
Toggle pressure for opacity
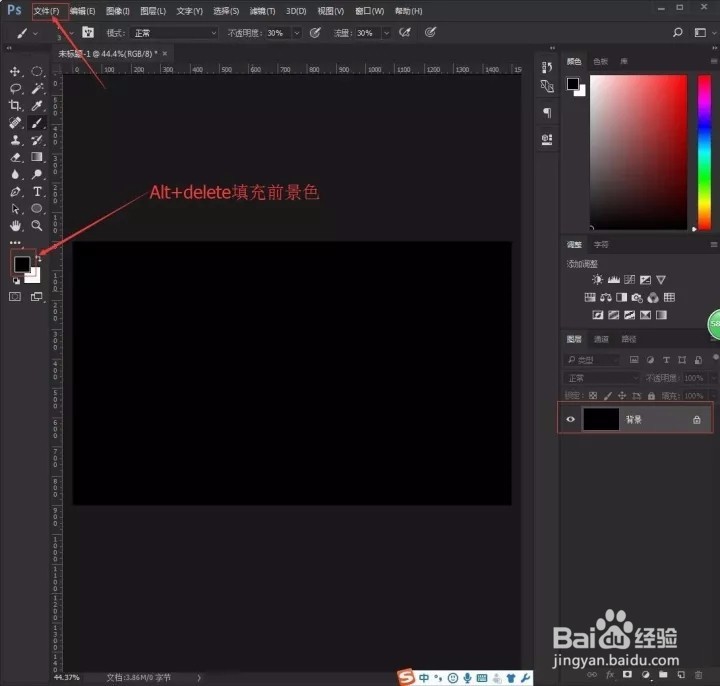pyautogui.click(x=315, y=32)
